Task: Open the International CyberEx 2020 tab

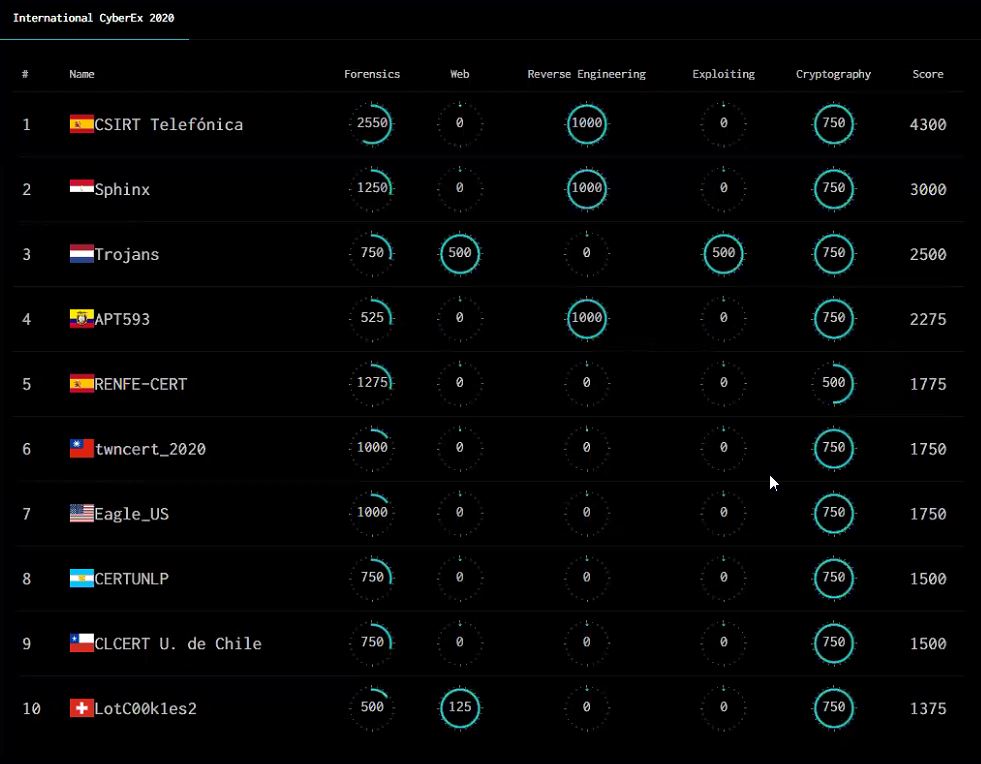Action: 94,18
